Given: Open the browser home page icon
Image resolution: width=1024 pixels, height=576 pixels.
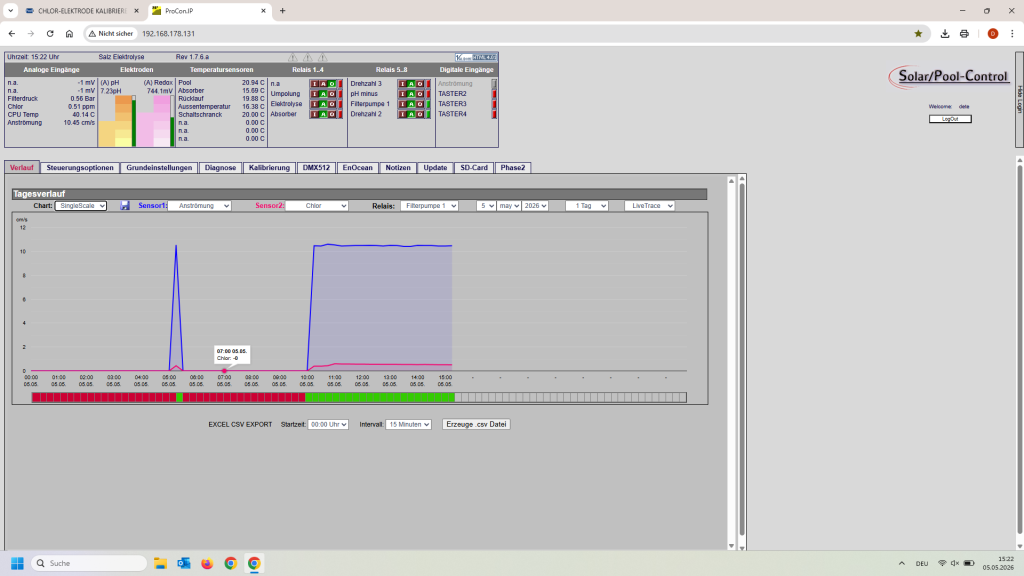Looking at the screenshot, I should click(x=69, y=33).
